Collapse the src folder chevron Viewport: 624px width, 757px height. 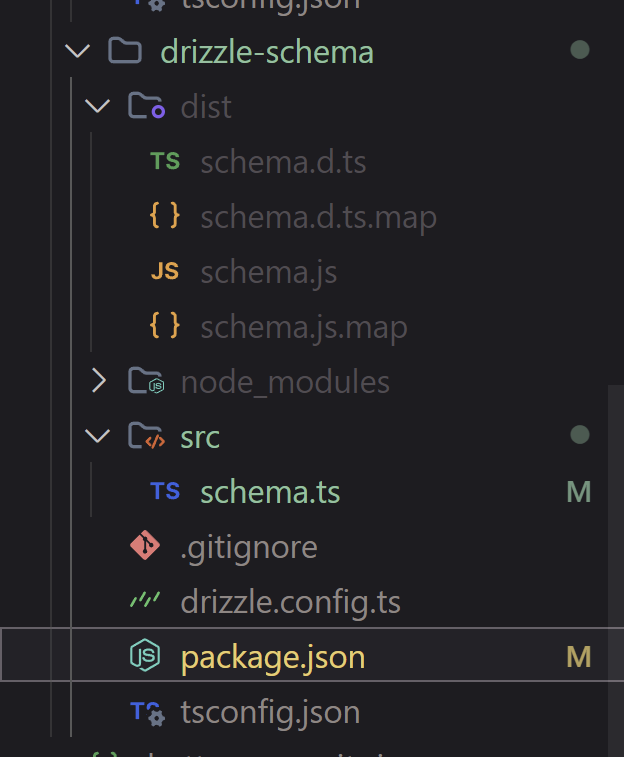pos(97,437)
